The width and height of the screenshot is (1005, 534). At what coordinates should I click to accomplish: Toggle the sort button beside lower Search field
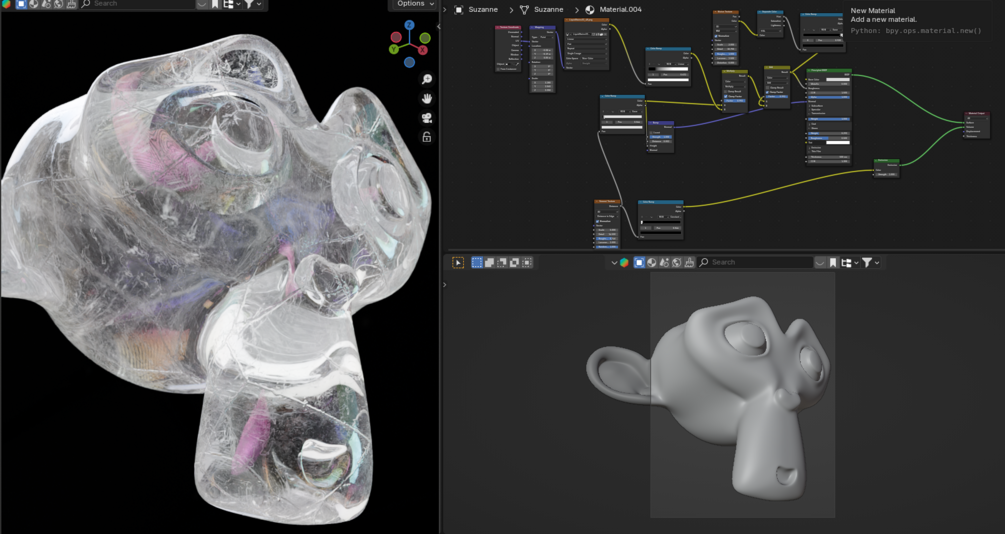820,262
